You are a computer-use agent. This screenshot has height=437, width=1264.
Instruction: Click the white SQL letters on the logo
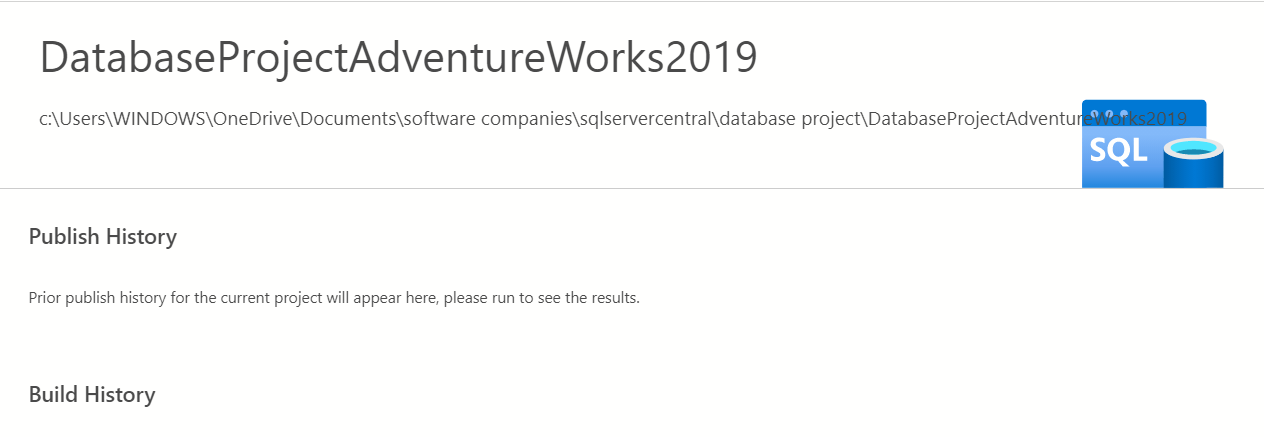(1118, 151)
